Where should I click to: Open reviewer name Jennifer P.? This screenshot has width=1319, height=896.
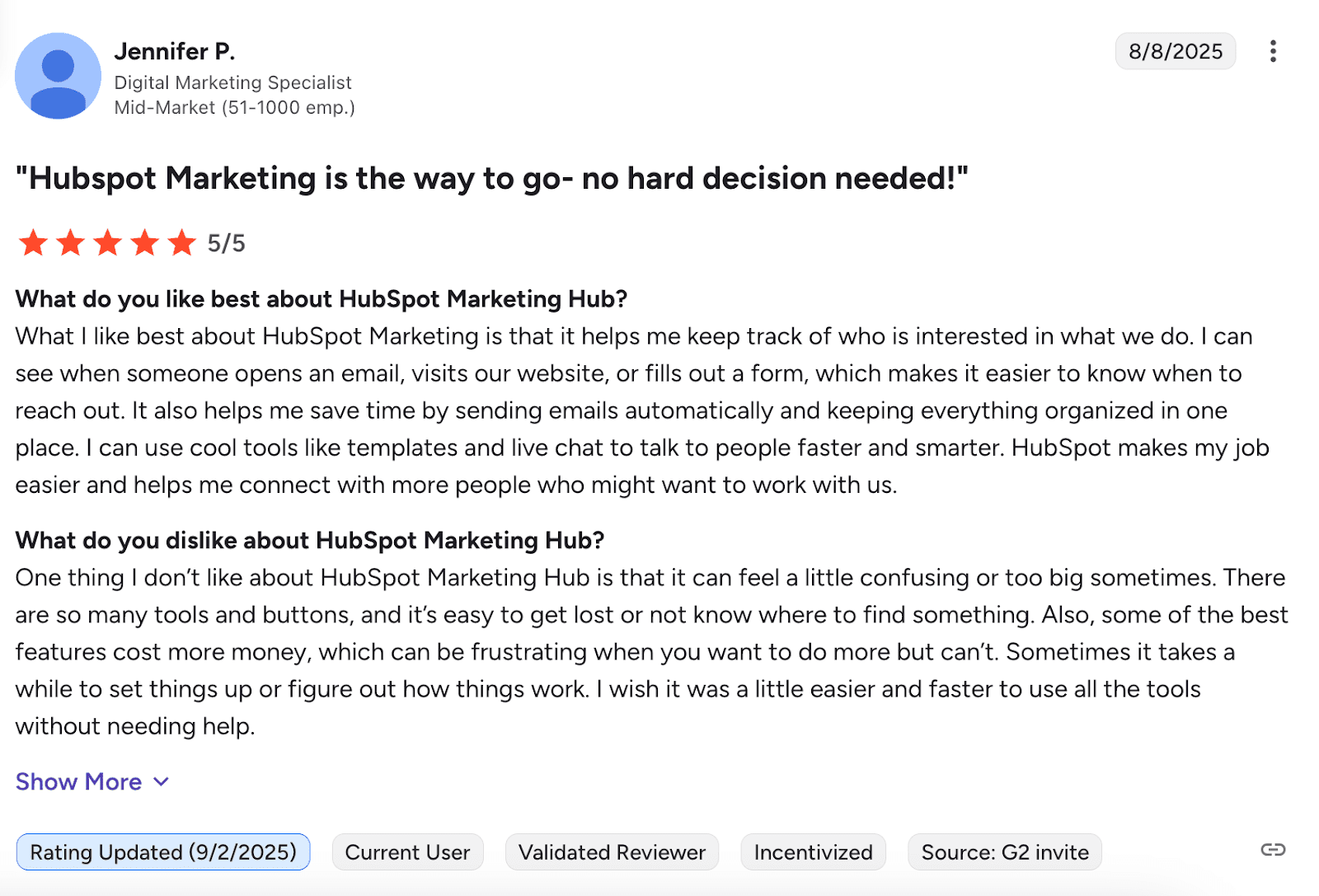175,51
